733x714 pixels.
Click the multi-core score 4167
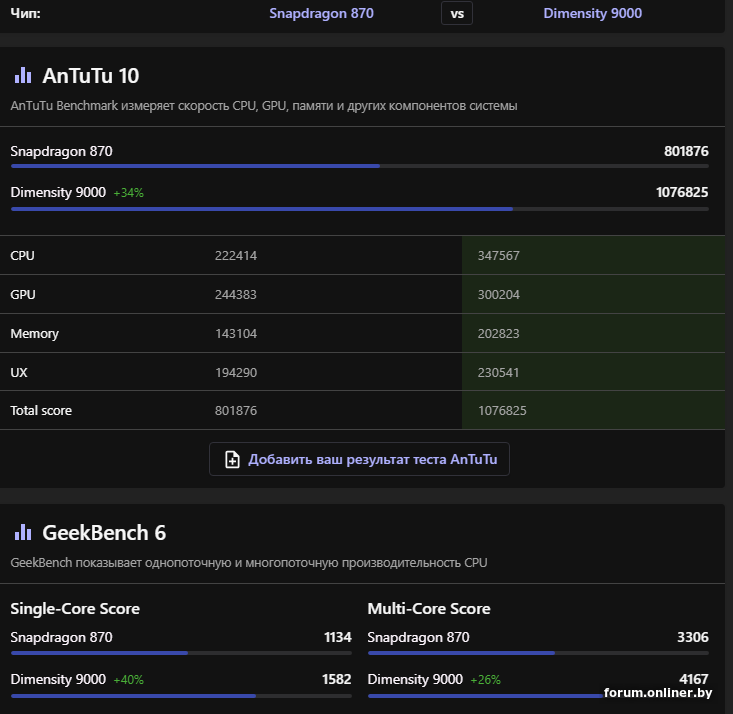[694, 679]
